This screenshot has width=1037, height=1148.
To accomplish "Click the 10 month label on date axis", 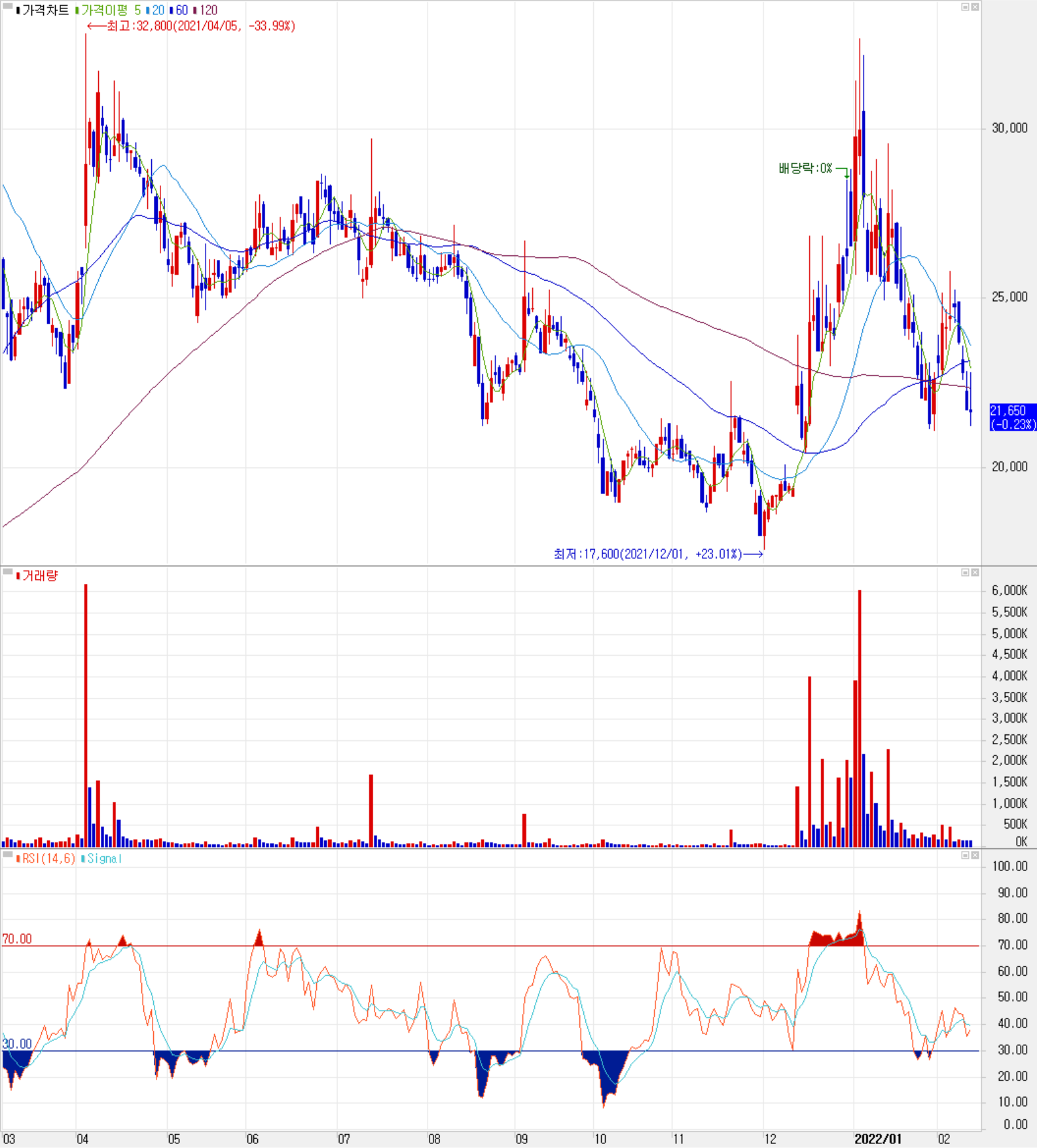I will (600, 1139).
